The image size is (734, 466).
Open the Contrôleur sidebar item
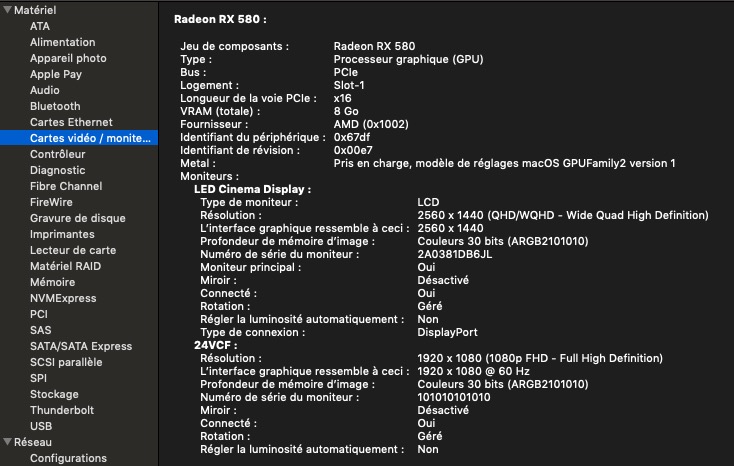(57, 154)
